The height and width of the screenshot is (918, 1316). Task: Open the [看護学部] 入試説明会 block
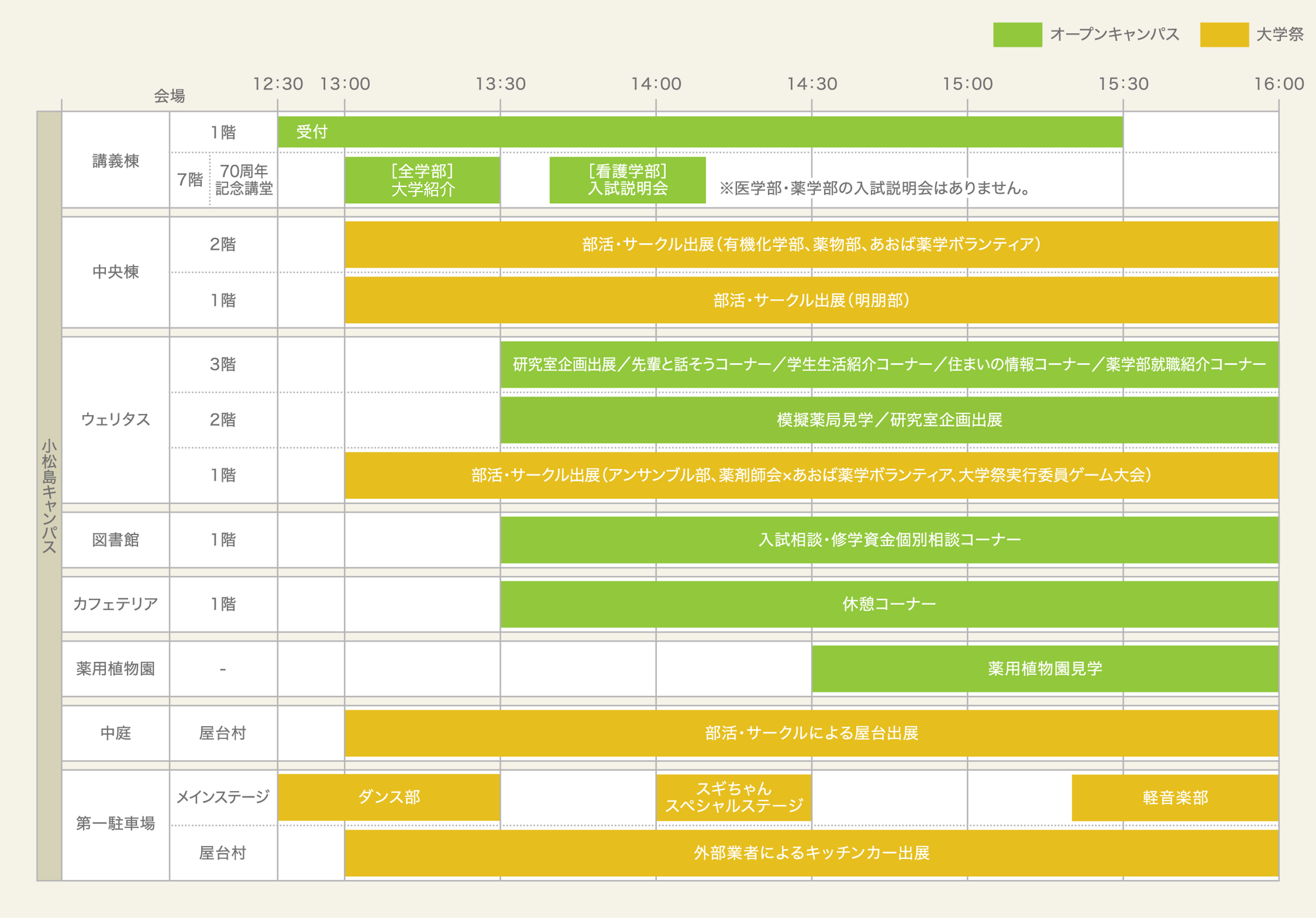[628, 180]
